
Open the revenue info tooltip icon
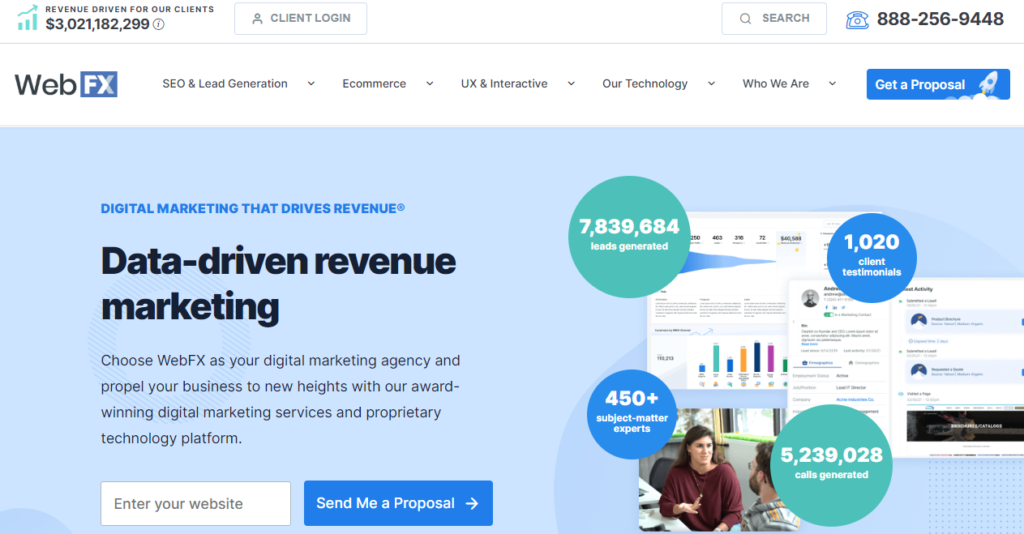(159, 25)
